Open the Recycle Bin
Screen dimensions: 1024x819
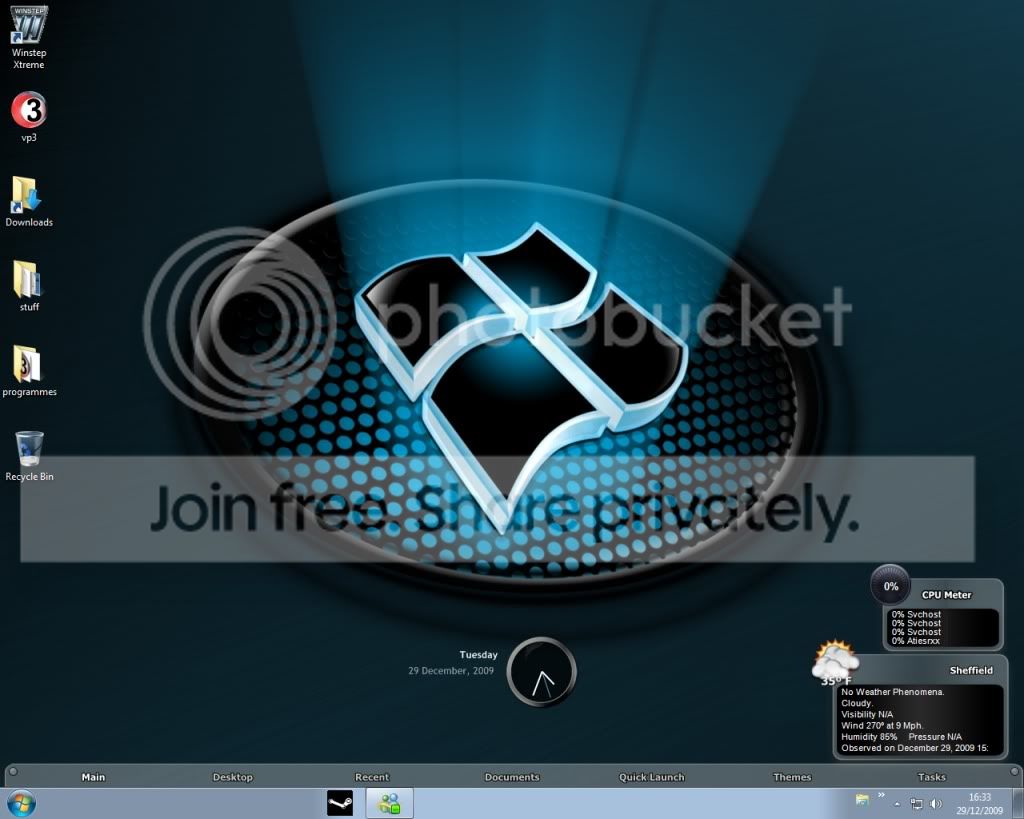29,456
